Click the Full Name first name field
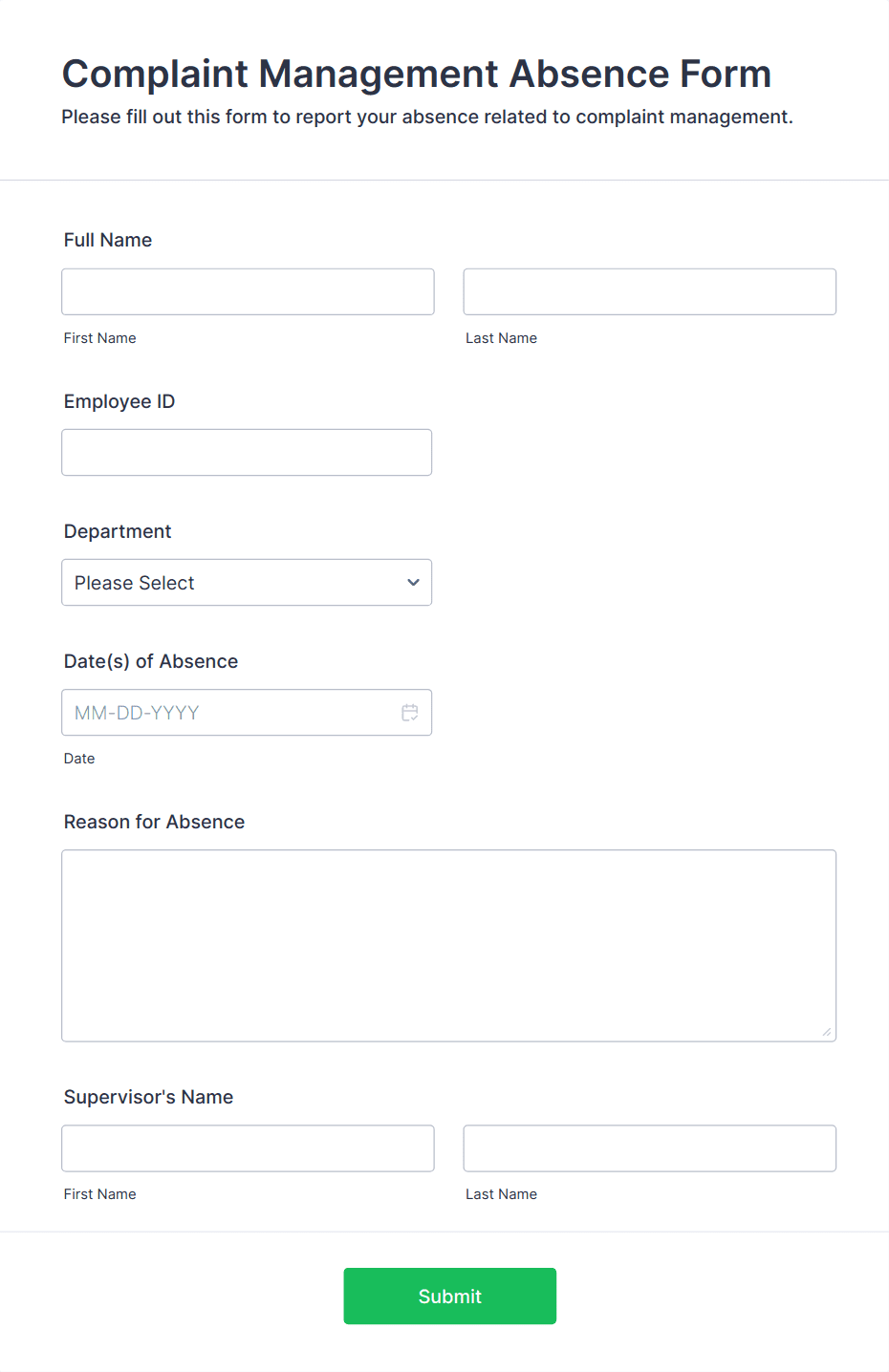The image size is (889, 1372). click(x=248, y=291)
